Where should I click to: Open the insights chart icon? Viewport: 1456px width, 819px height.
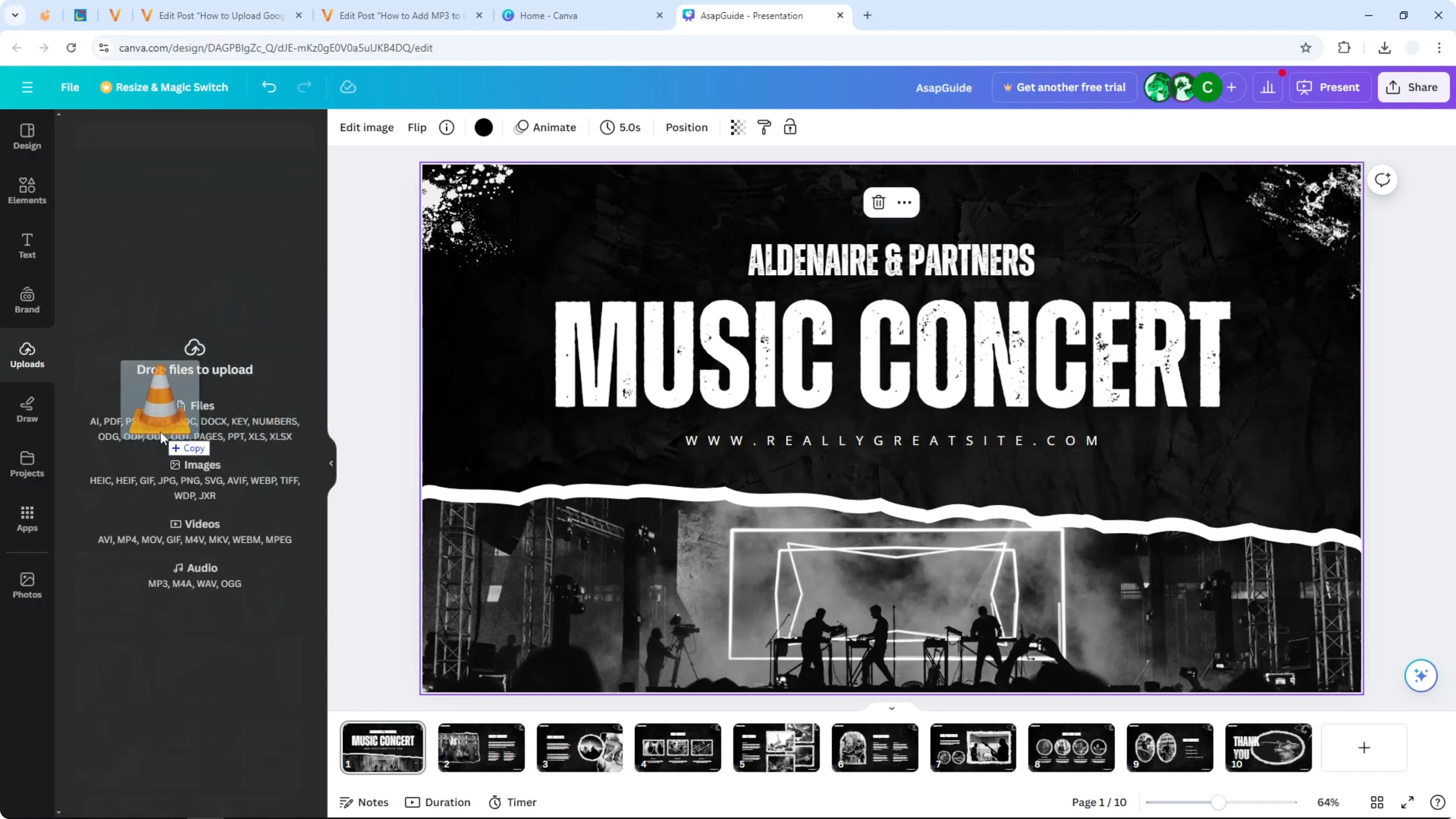pos(1268,87)
